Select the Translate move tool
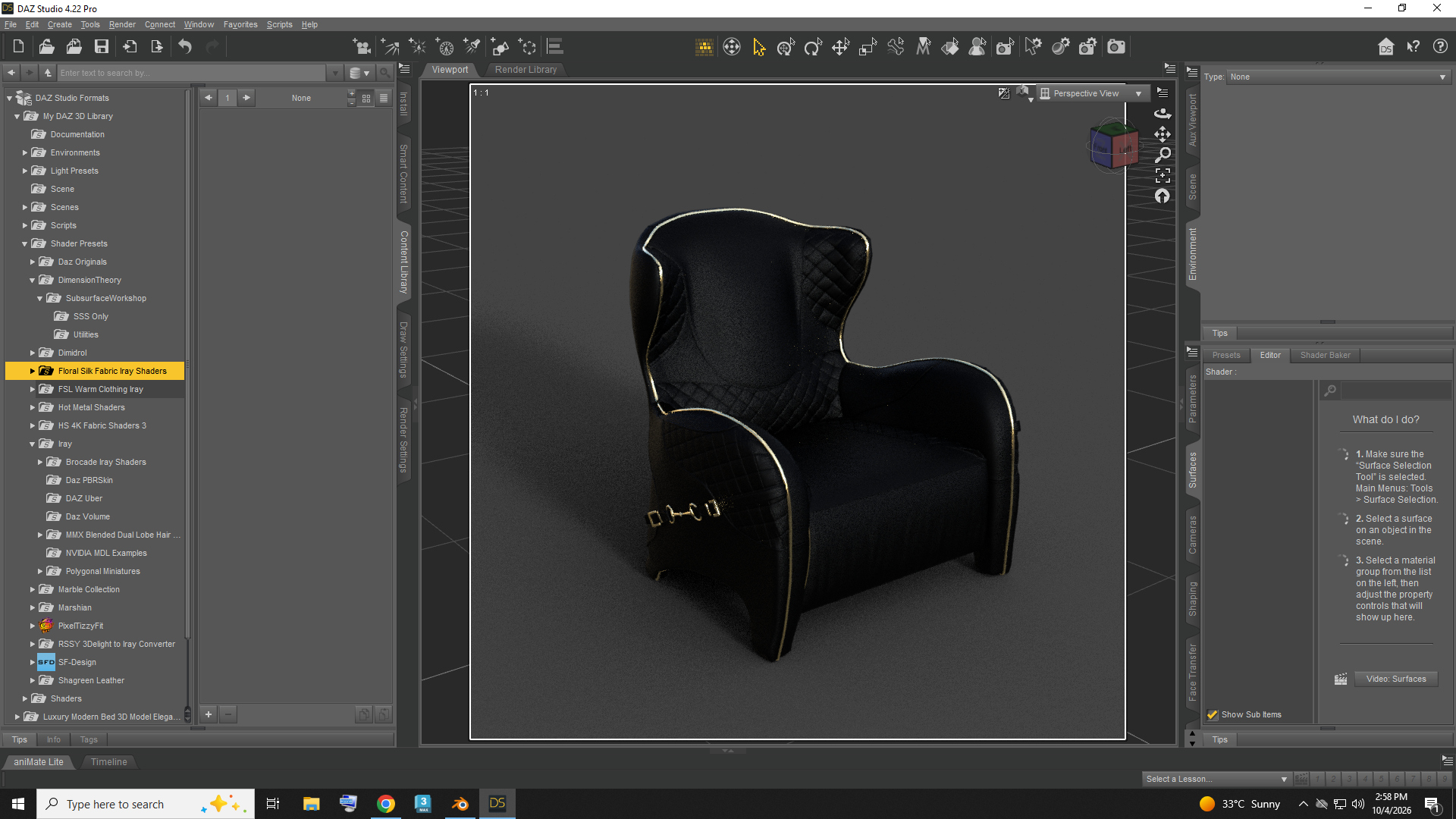Image resolution: width=1456 pixels, height=819 pixels. coord(840,47)
